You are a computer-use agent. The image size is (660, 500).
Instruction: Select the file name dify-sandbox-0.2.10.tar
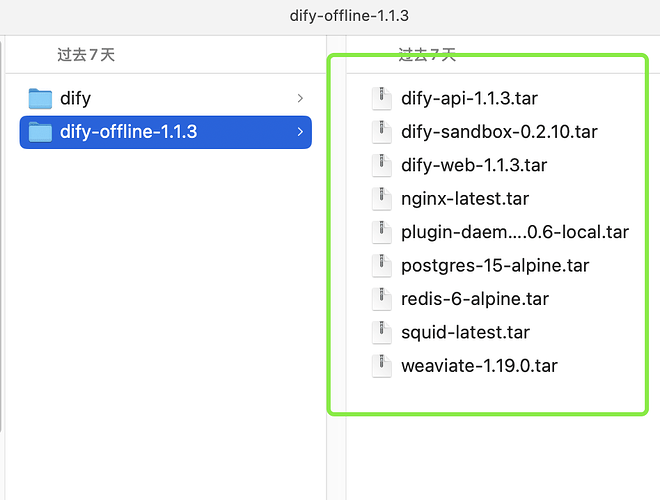tap(499, 132)
